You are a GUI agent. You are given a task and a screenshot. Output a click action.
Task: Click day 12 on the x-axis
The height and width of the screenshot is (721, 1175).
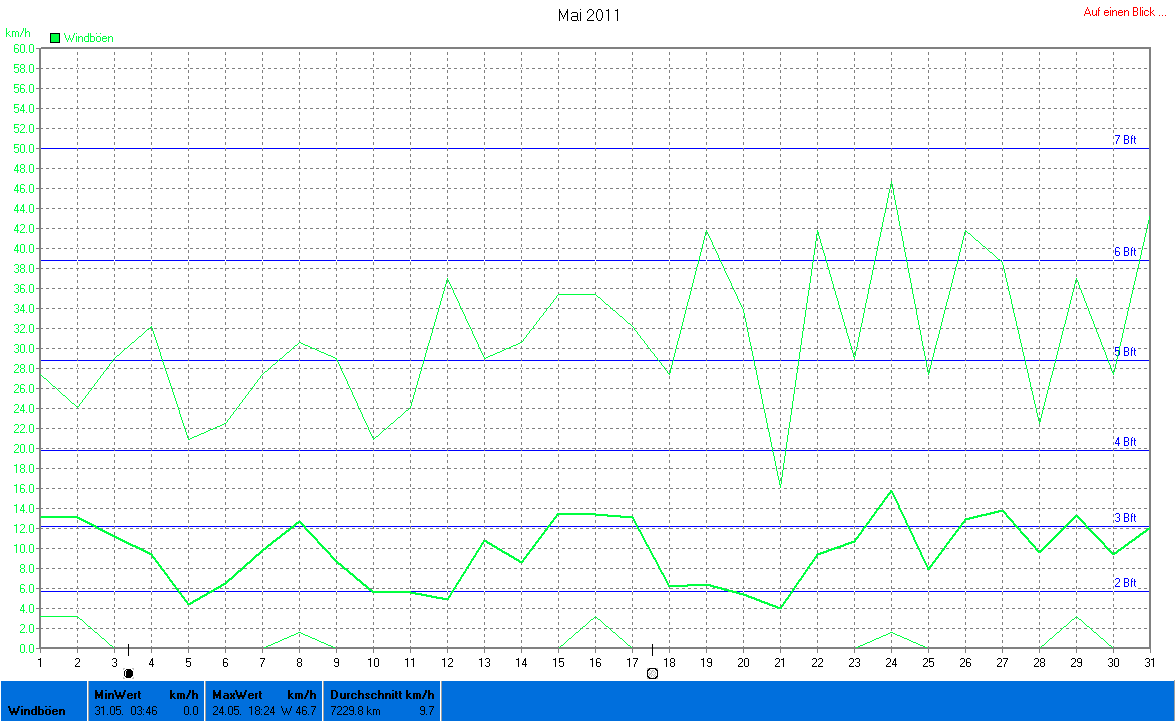coord(447,663)
